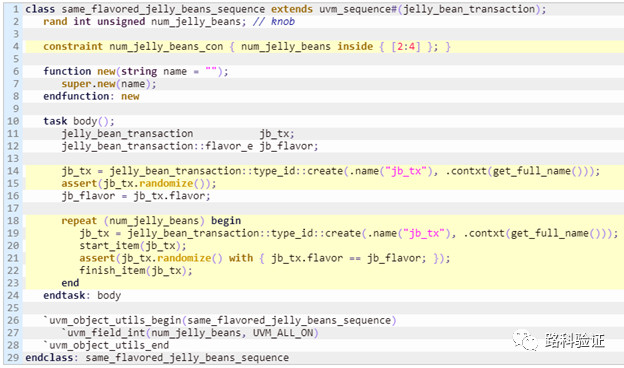Click the "function" keyword on line 6
The width and height of the screenshot is (624, 368).
[x=67, y=71]
